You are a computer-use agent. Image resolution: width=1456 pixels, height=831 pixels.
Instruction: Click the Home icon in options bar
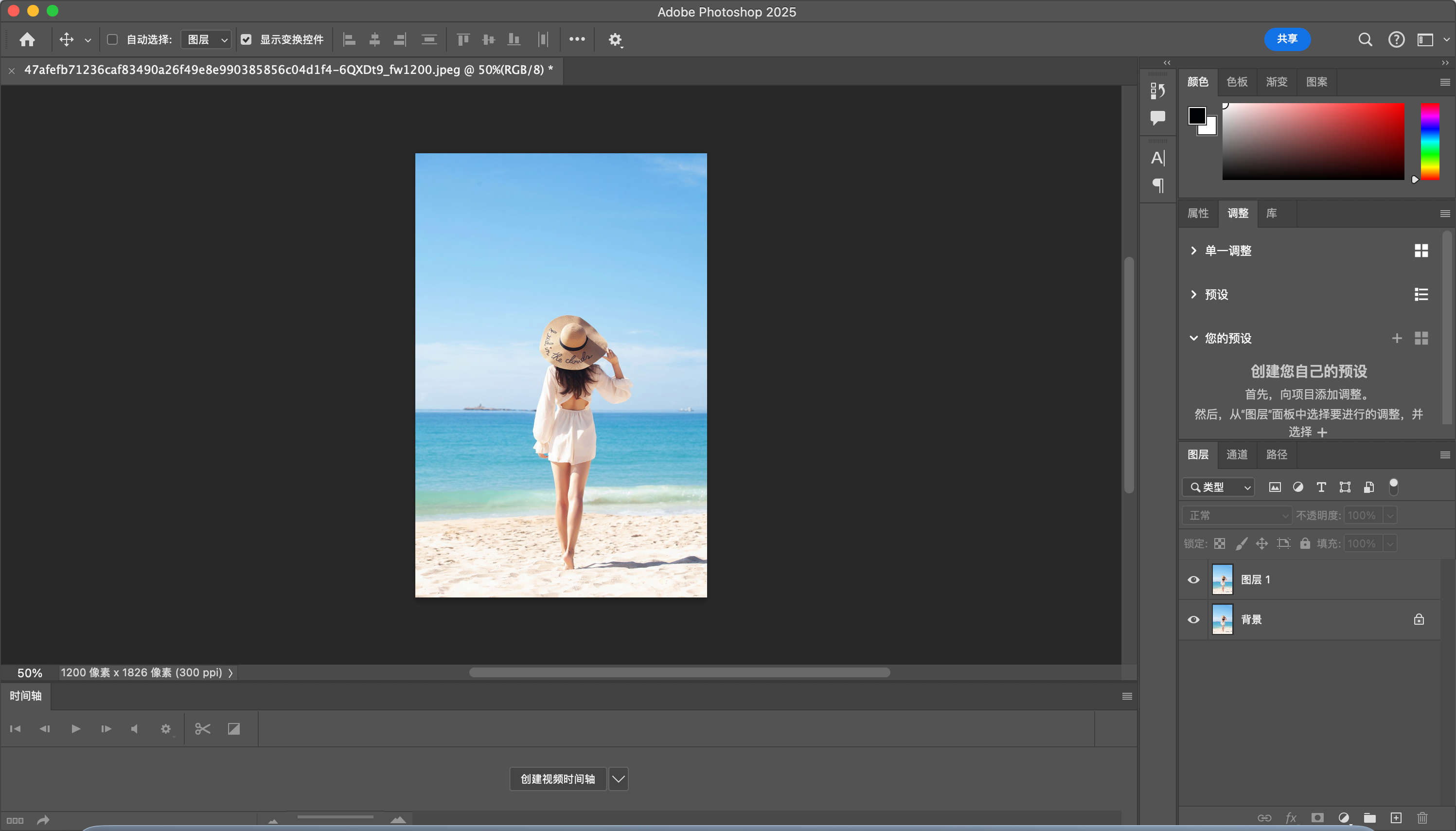27,39
